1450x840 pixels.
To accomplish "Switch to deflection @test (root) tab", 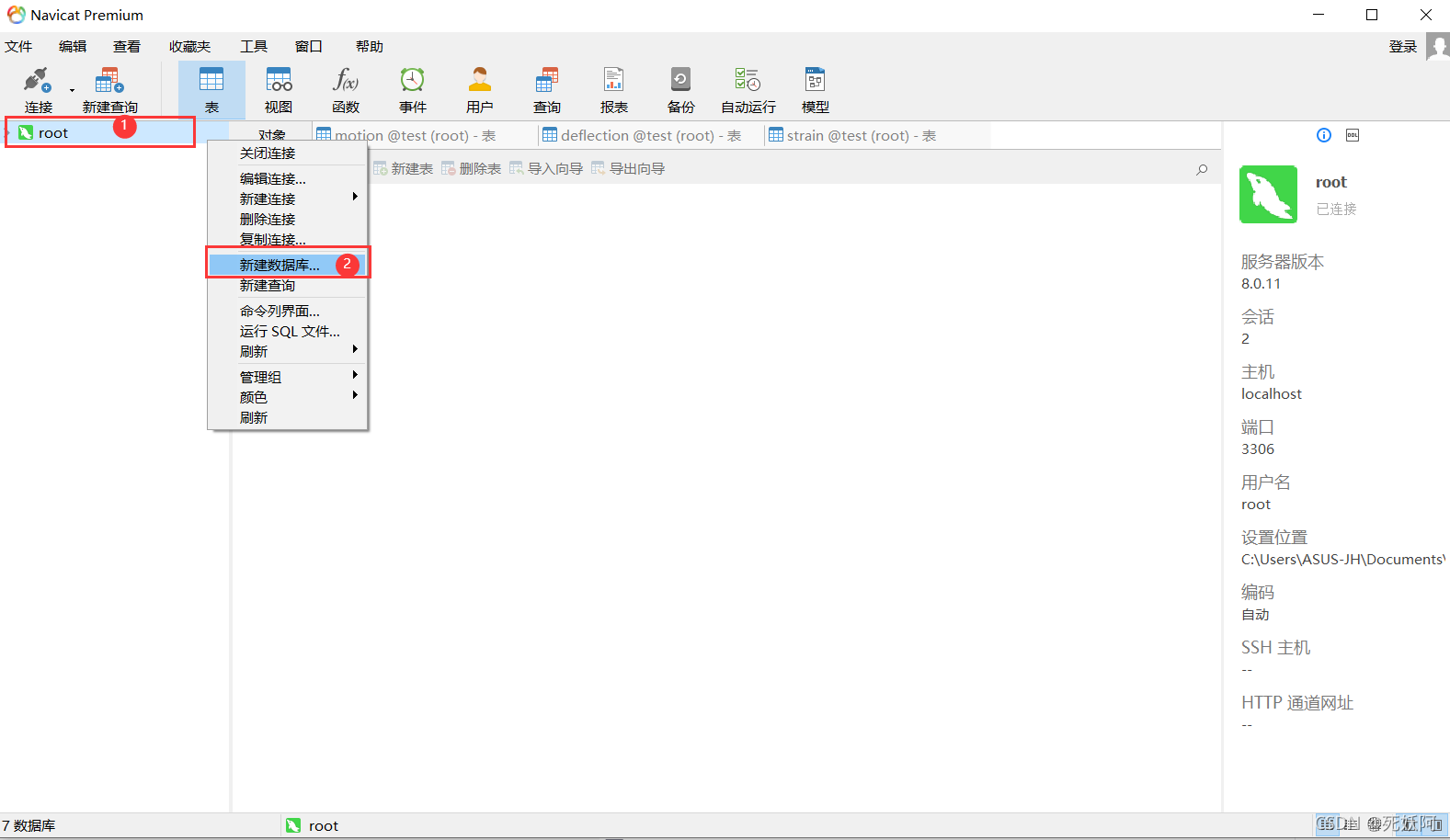I will click(652, 135).
